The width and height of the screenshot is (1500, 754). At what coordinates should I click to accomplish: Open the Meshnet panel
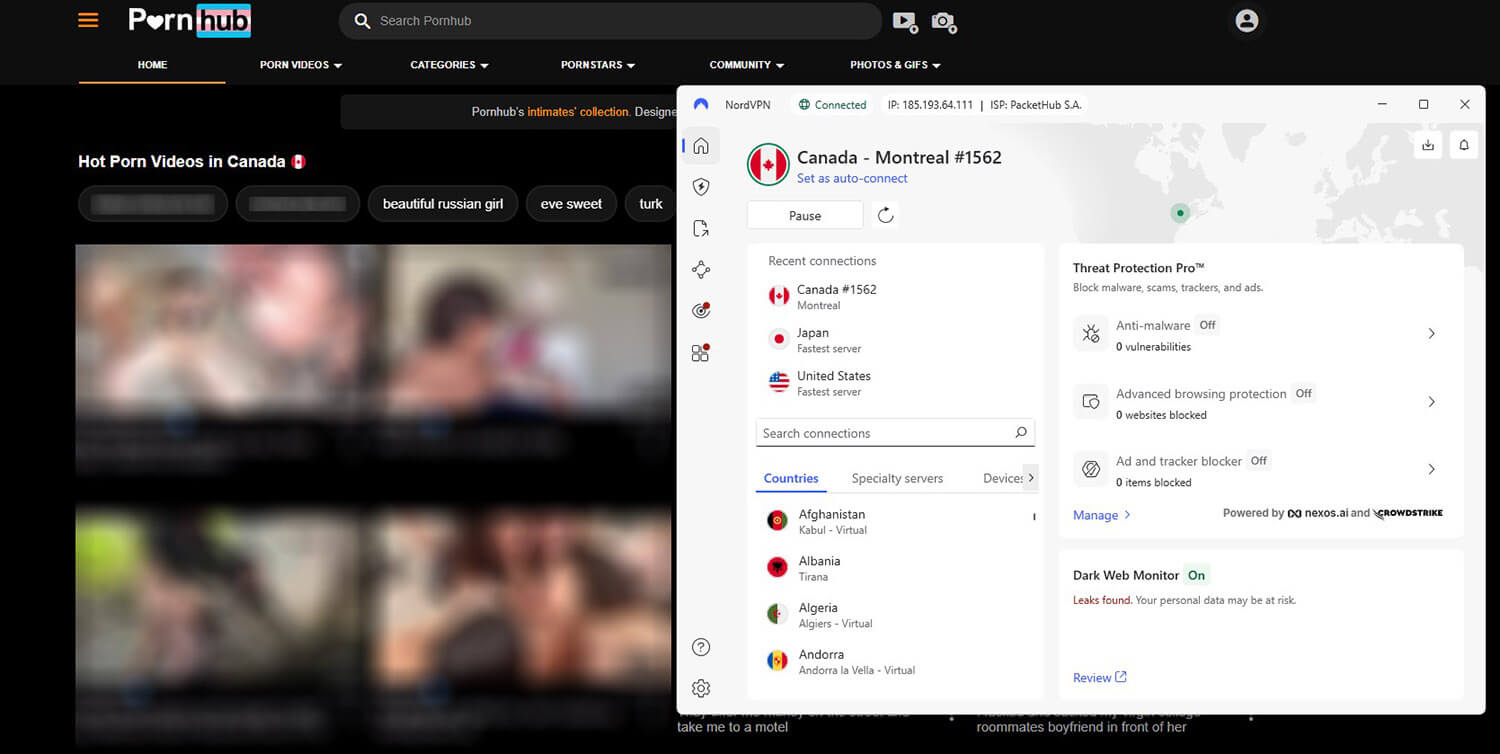(701, 269)
